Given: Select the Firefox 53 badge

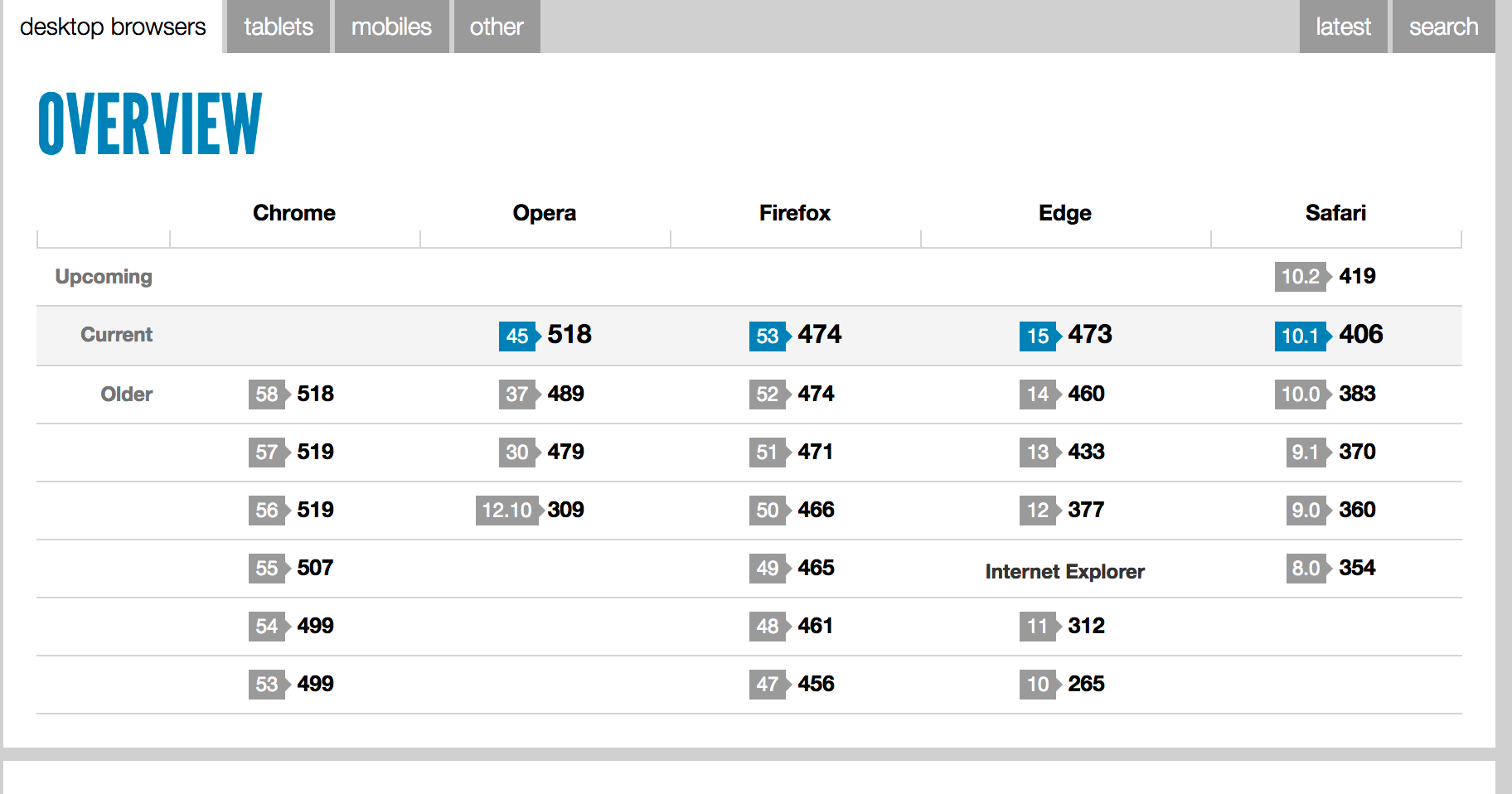Looking at the screenshot, I should click(767, 336).
